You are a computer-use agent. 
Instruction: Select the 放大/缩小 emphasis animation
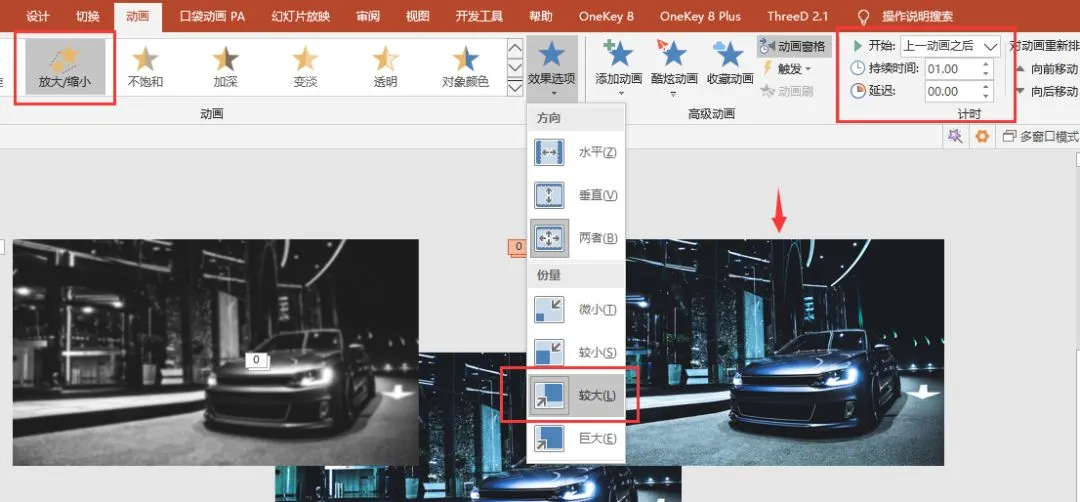coord(65,67)
